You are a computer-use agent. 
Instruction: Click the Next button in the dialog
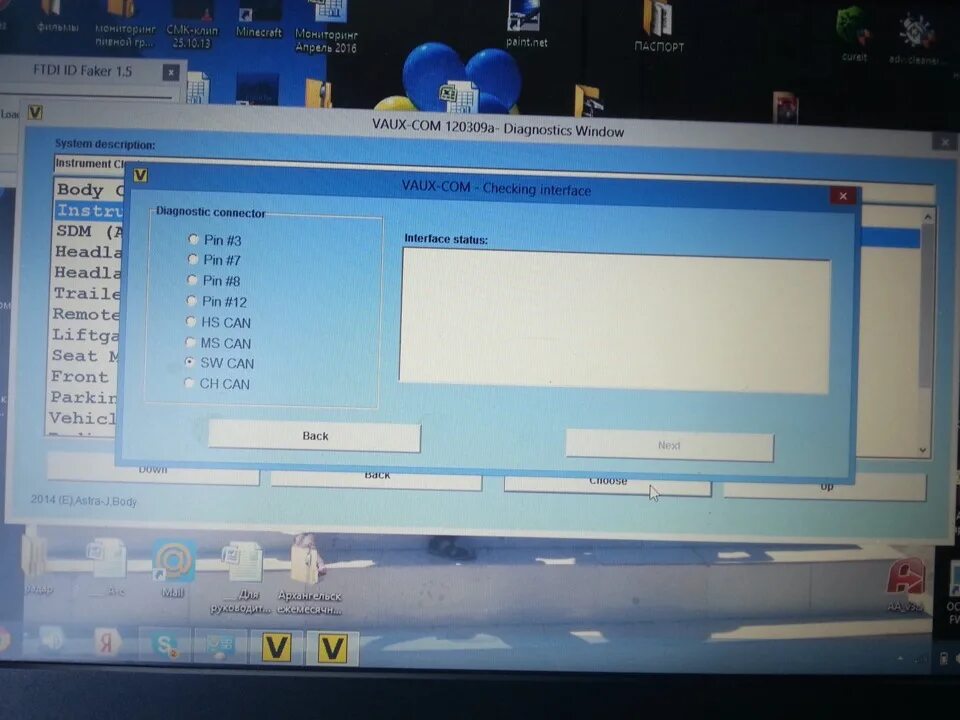(669, 445)
